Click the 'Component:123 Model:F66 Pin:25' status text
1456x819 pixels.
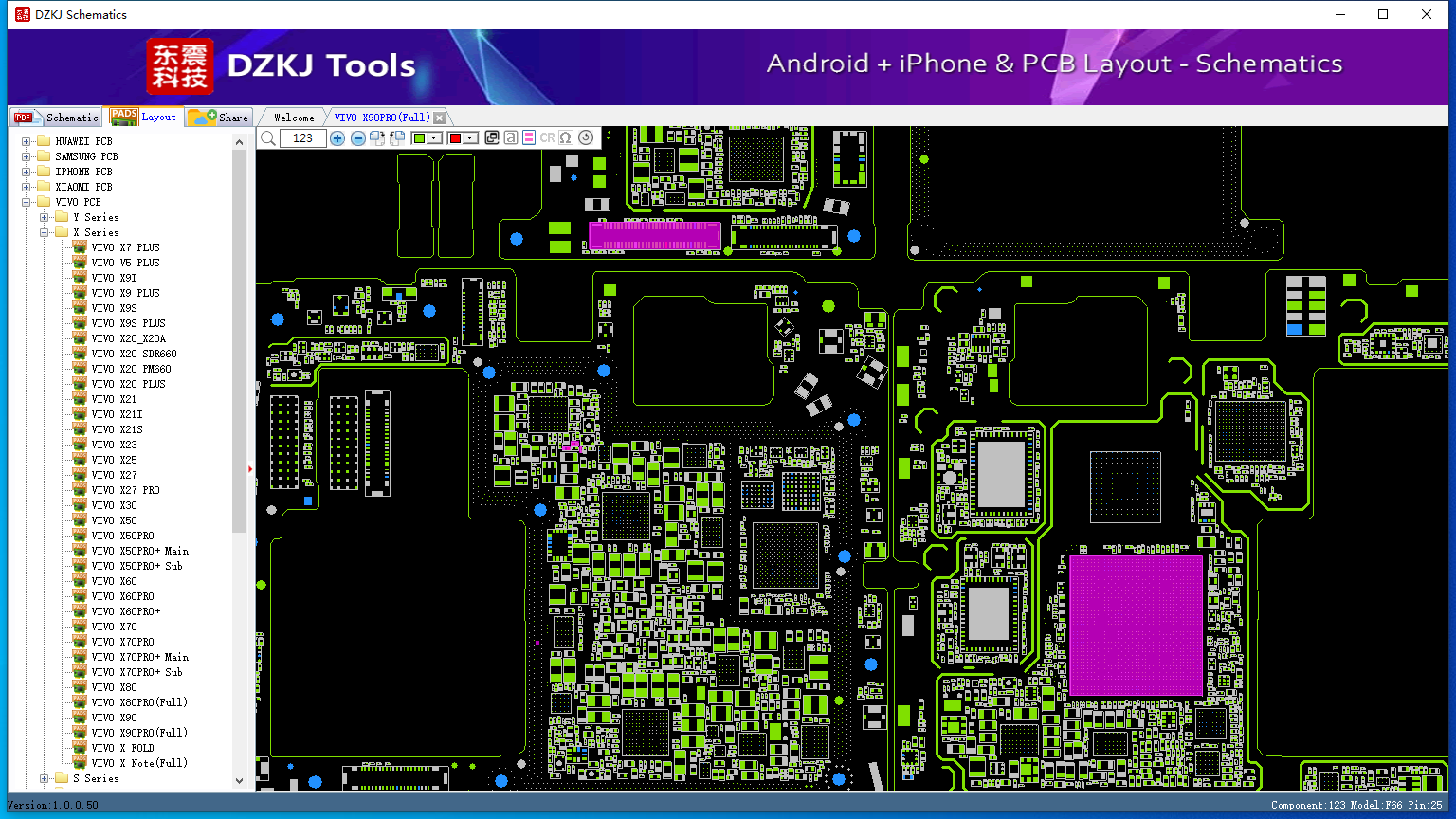(x=1356, y=805)
